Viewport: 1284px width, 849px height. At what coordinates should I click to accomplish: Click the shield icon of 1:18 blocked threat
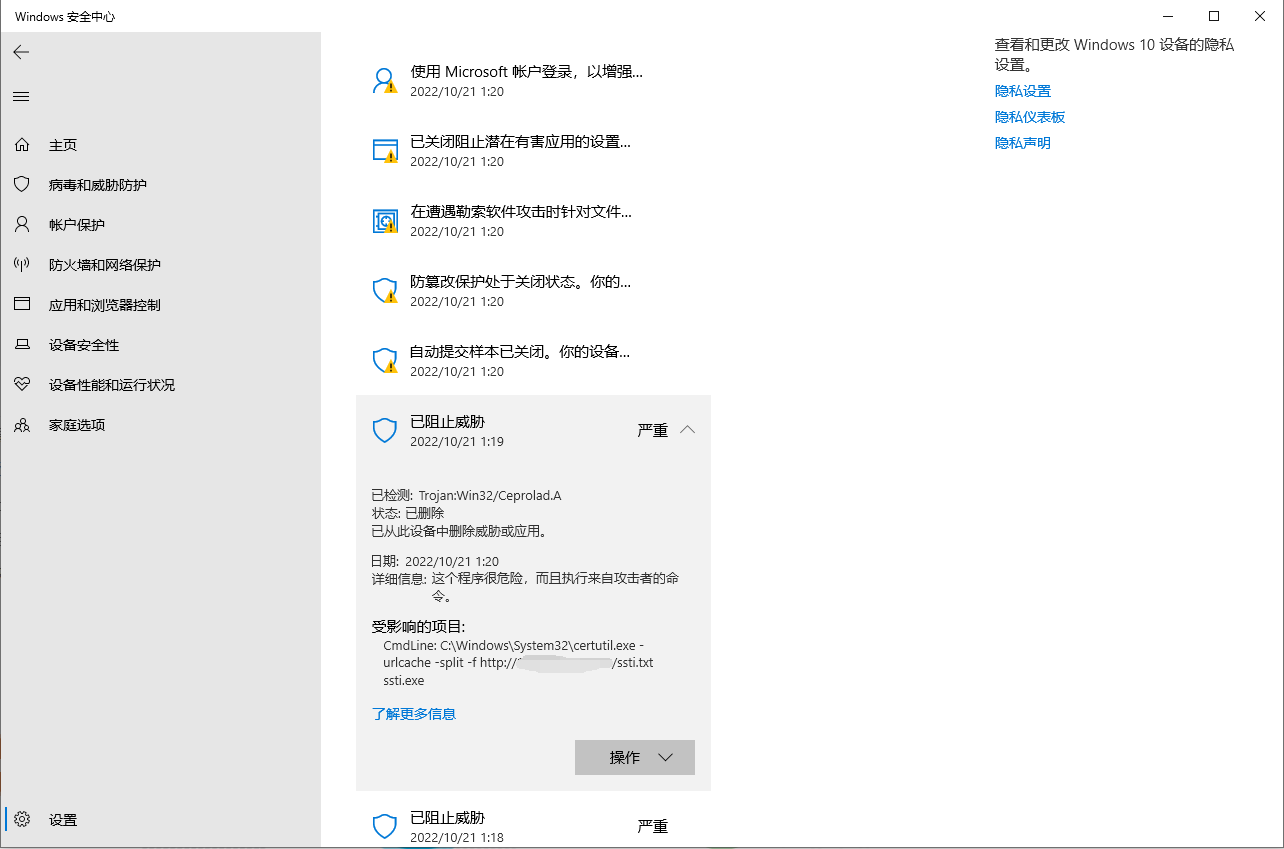(385, 826)
